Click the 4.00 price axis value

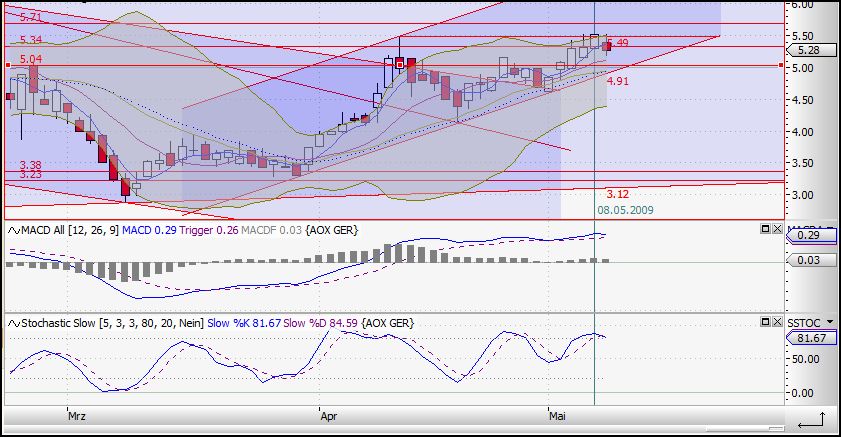(803, 132)
